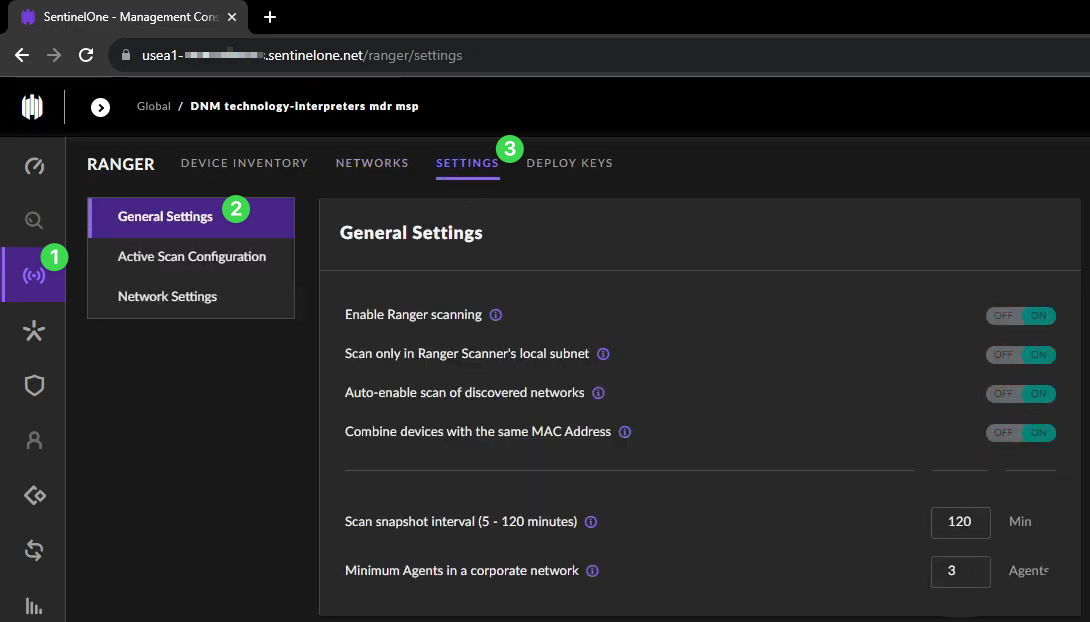Image resolution: width=1090 pixels, height=622 pixels.
Task: Go back using browser back arrow
Action: click(x=22, y=55)
